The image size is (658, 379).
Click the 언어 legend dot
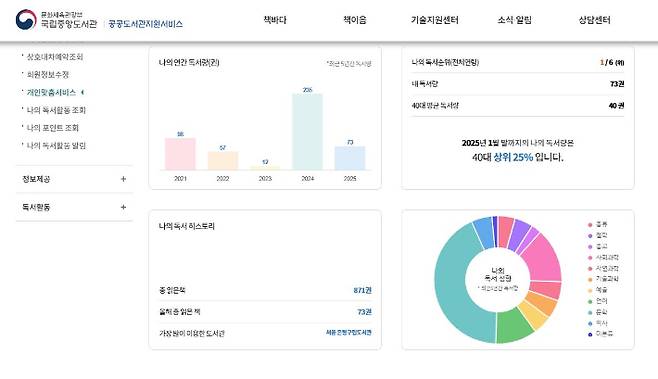pos(590,301)
